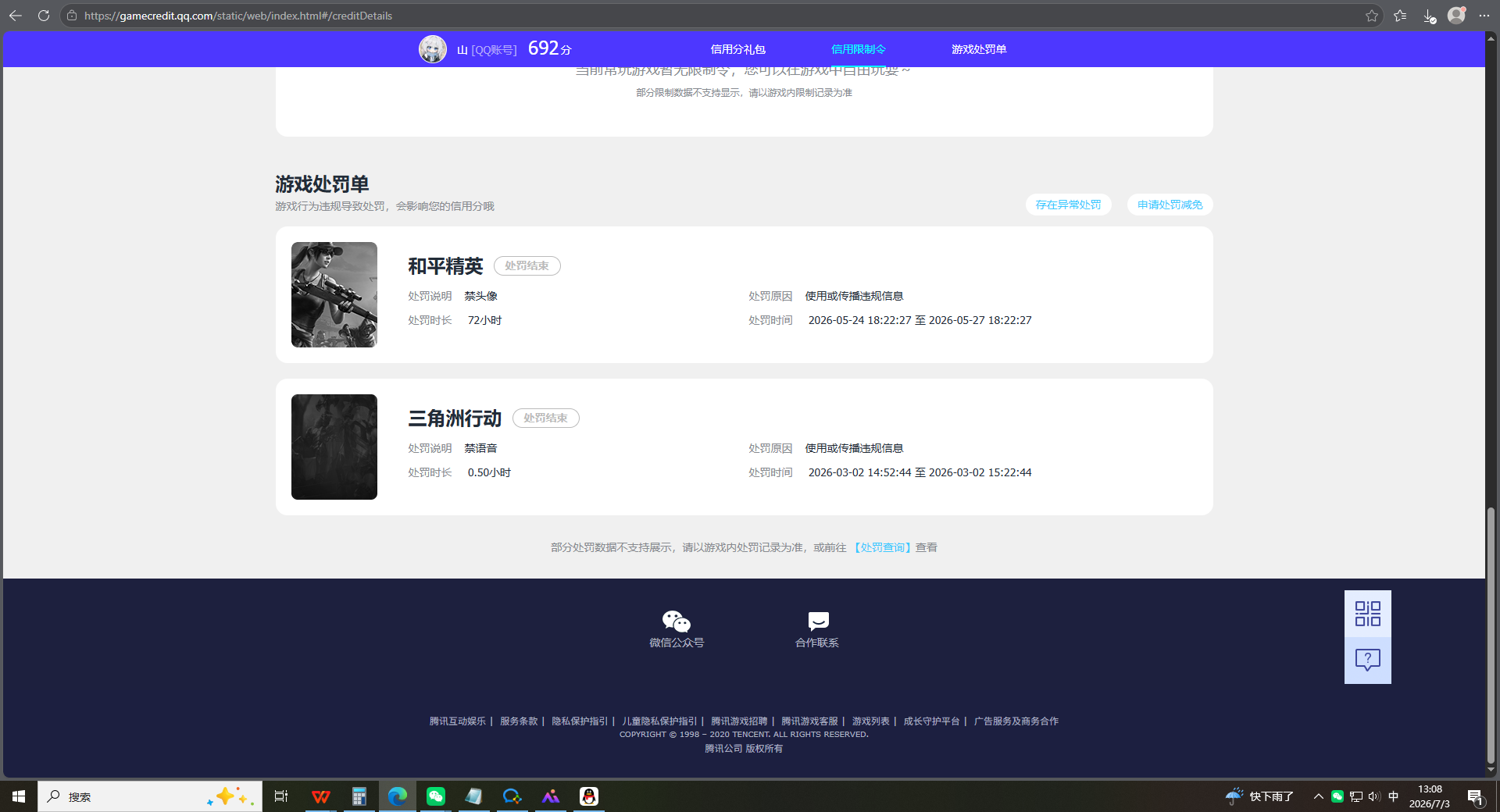
Task: Open the Calculator taskbar icon
Action: tap(359, 796)
